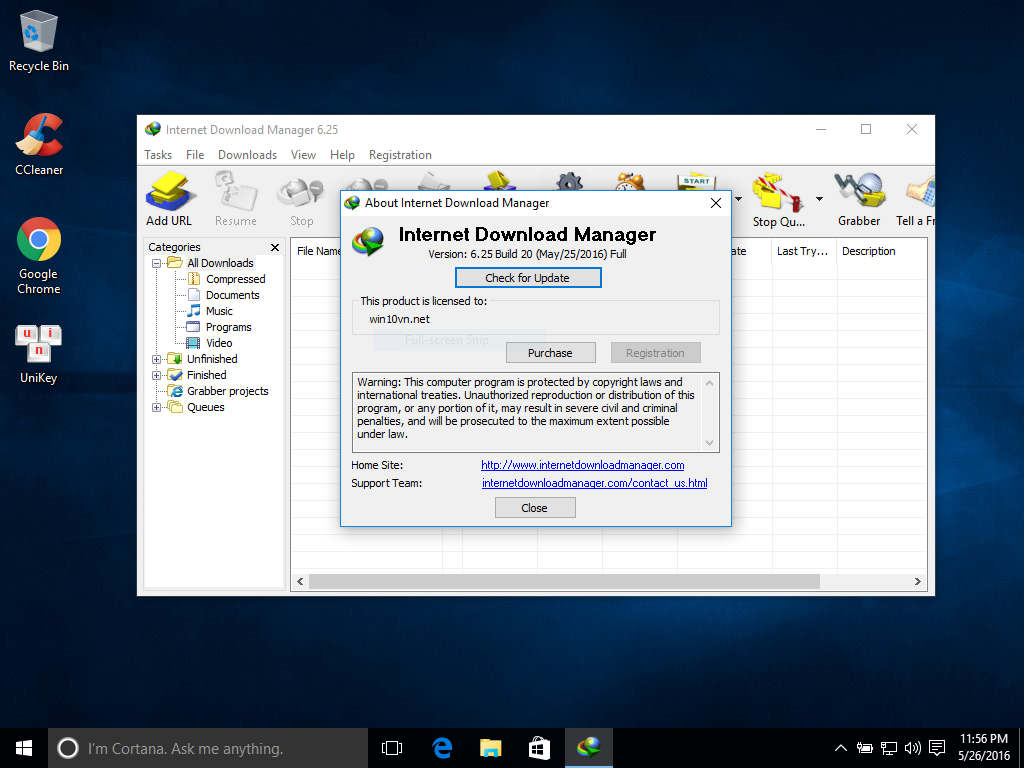Click the File Name column header

[317, 251]
